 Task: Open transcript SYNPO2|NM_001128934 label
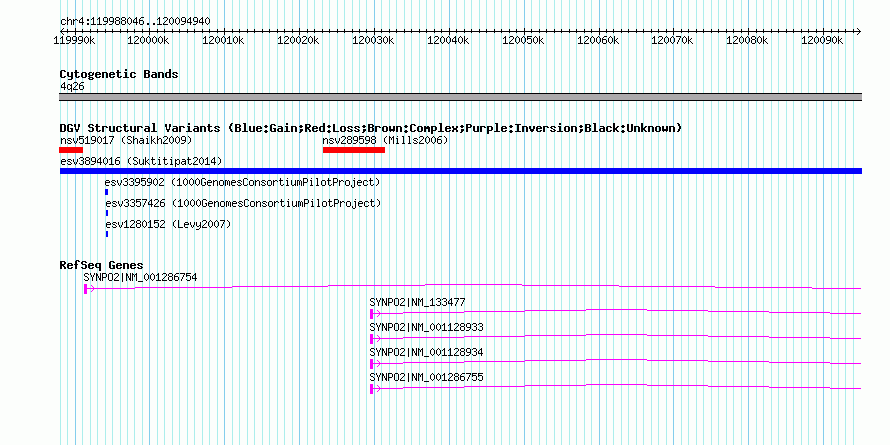(426, 352)
